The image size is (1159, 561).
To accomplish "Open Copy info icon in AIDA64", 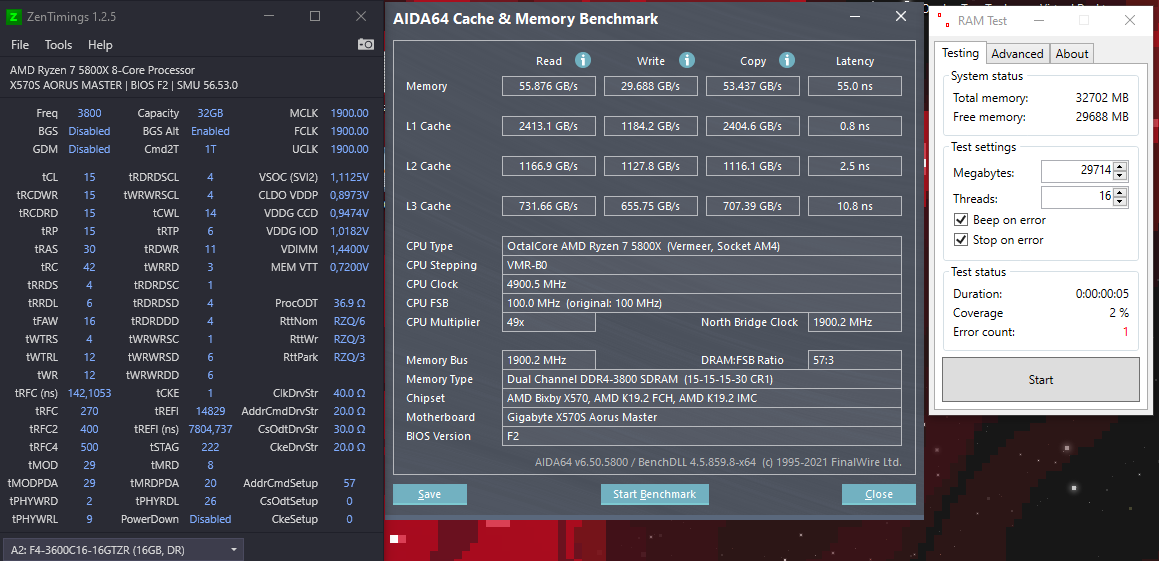I will 786,61.
